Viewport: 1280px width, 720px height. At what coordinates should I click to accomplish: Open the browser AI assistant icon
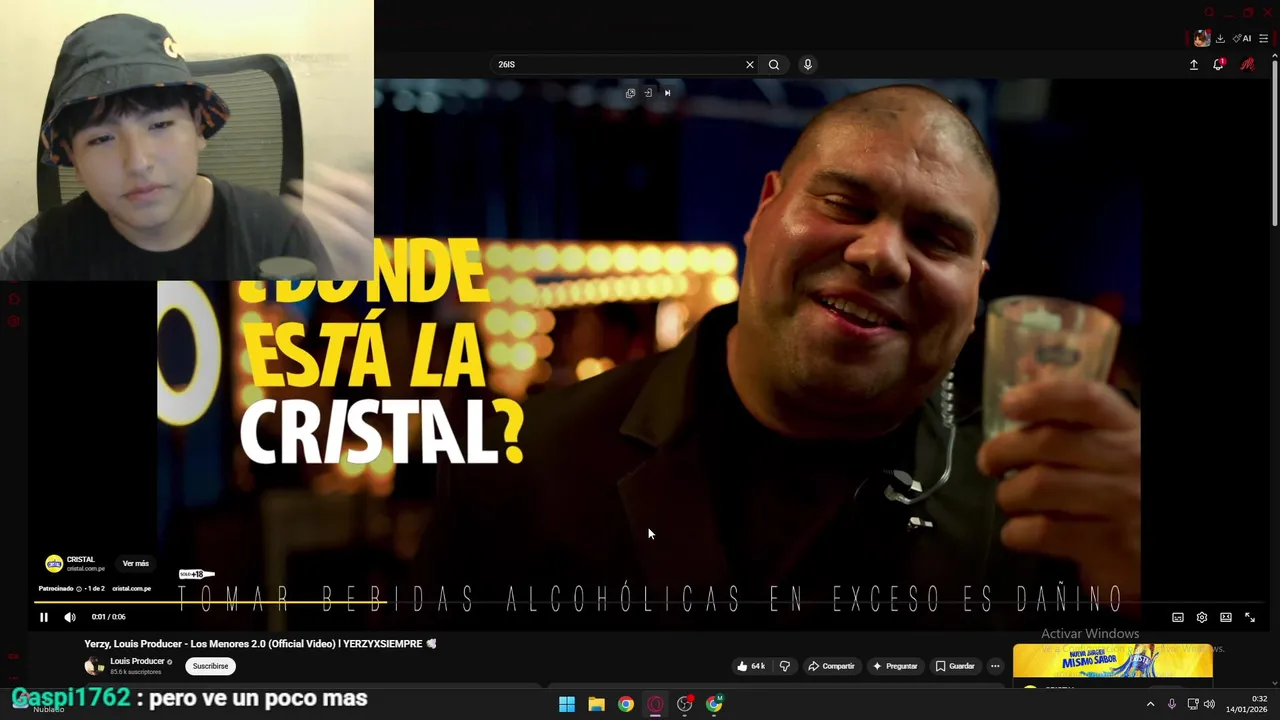(x=1242, y=38)
